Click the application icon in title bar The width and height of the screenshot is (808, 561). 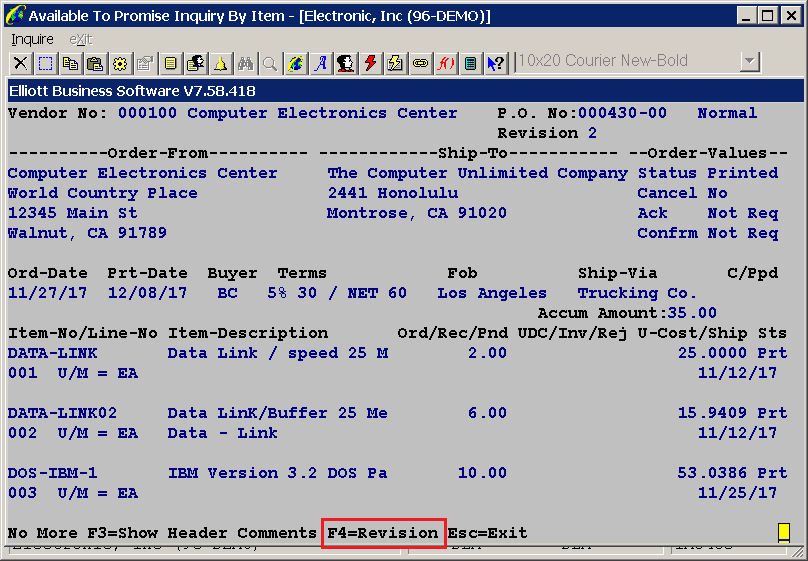15,15
